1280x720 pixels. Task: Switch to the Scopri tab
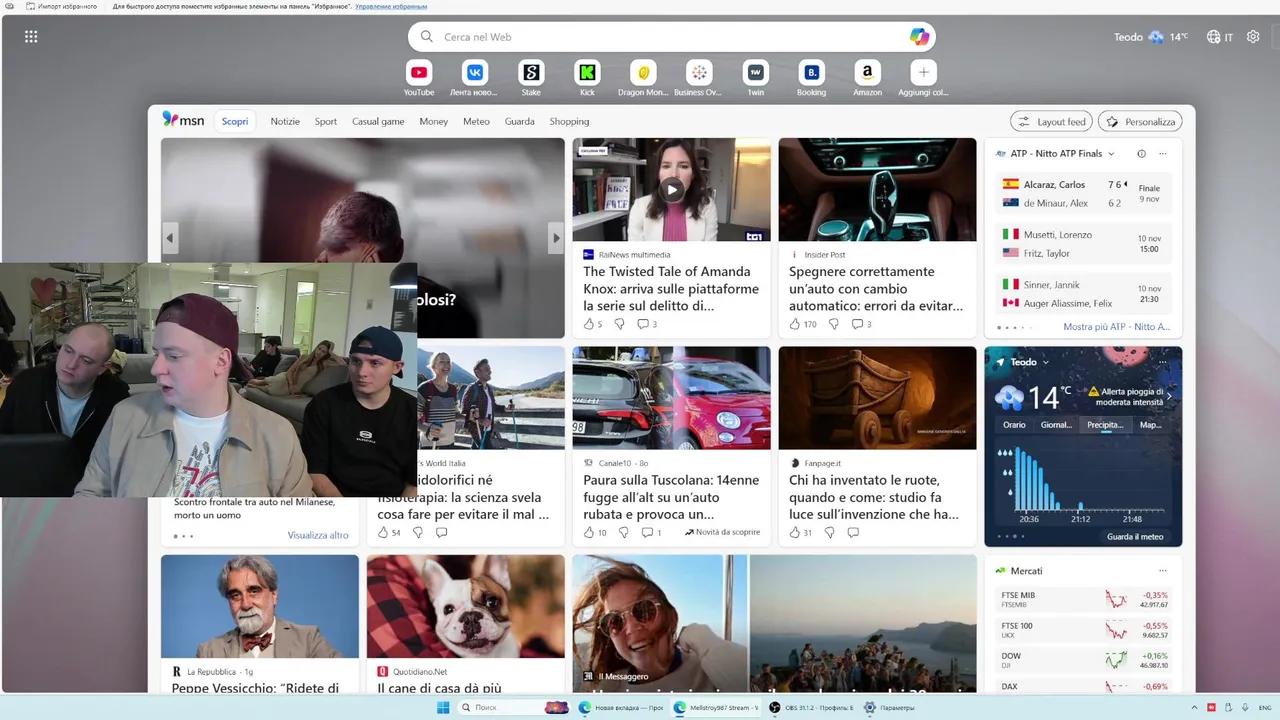[235, 121]
